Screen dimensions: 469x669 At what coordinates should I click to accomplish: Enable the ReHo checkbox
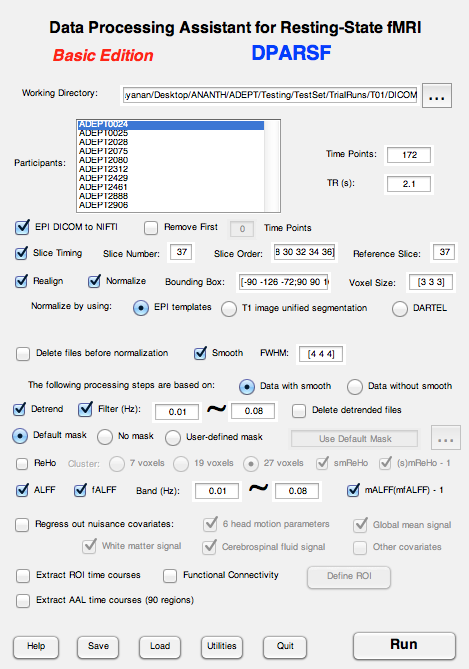pyautogui.click(x=22, y=464)
